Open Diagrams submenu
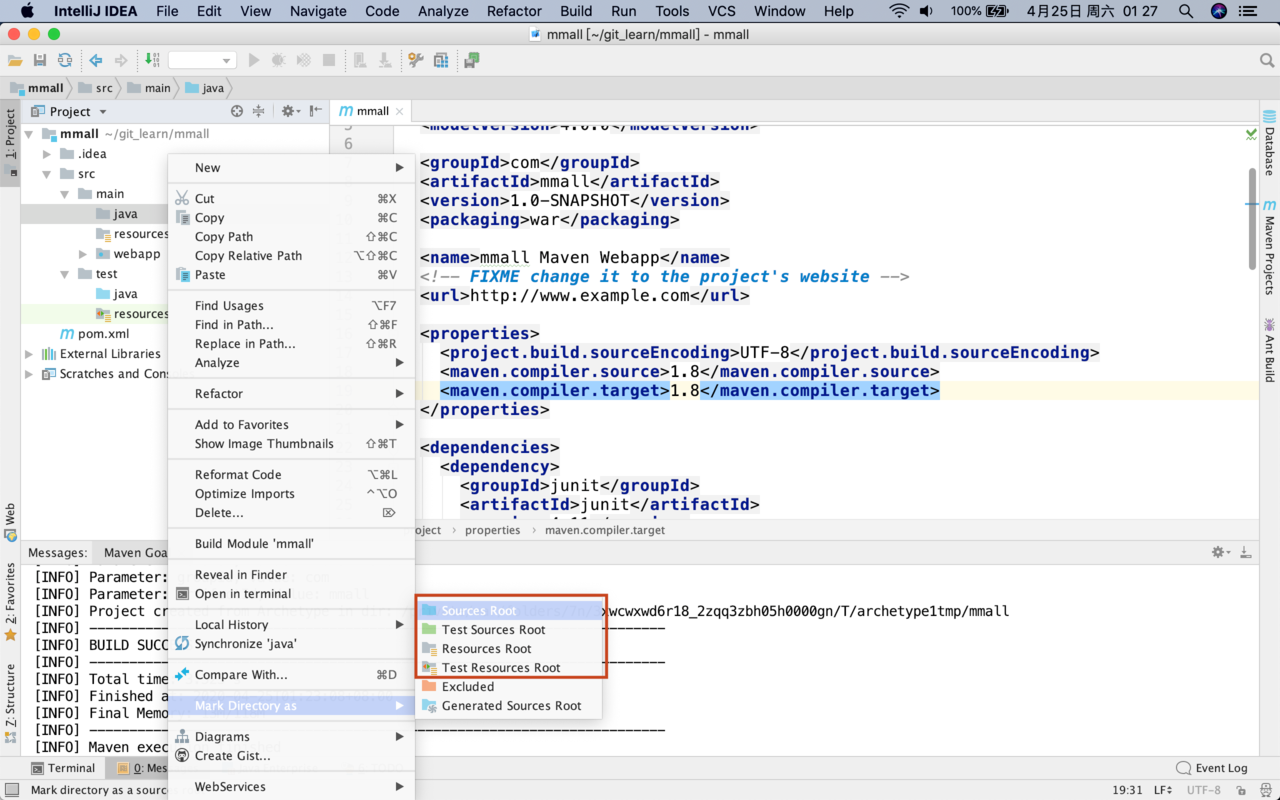 point(291,736)
